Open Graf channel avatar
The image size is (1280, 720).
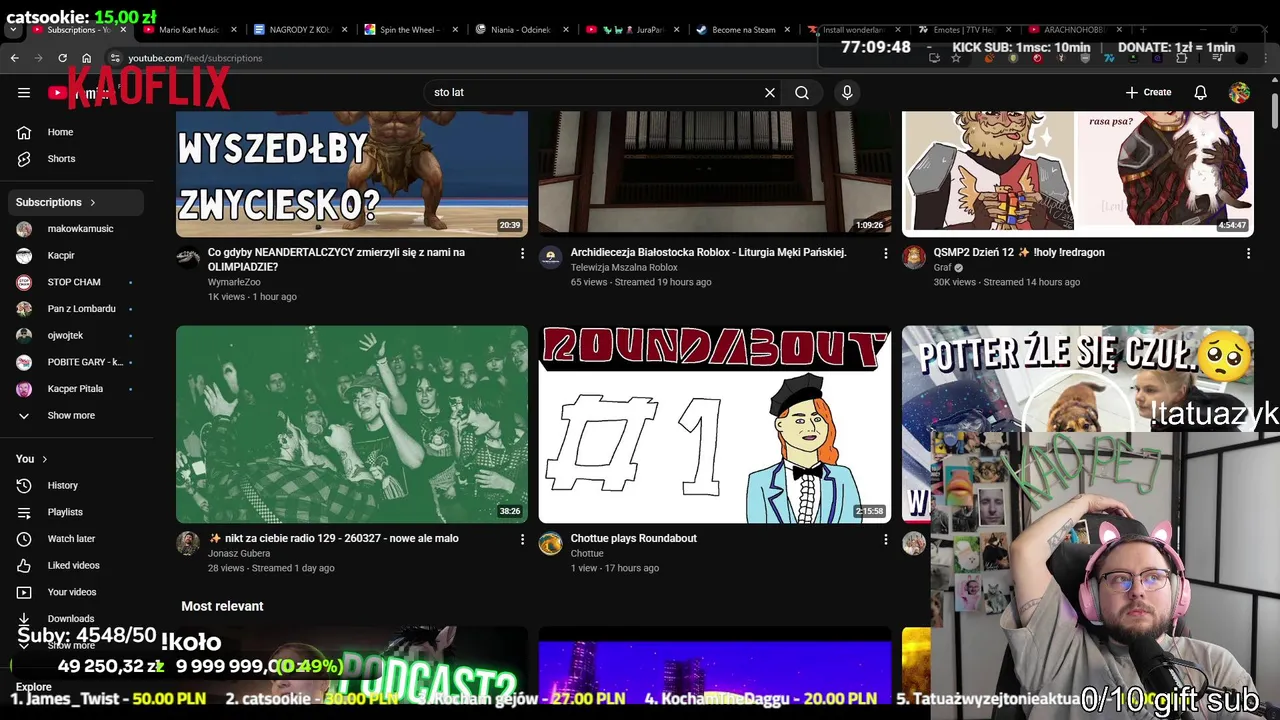tap(914, 258)
